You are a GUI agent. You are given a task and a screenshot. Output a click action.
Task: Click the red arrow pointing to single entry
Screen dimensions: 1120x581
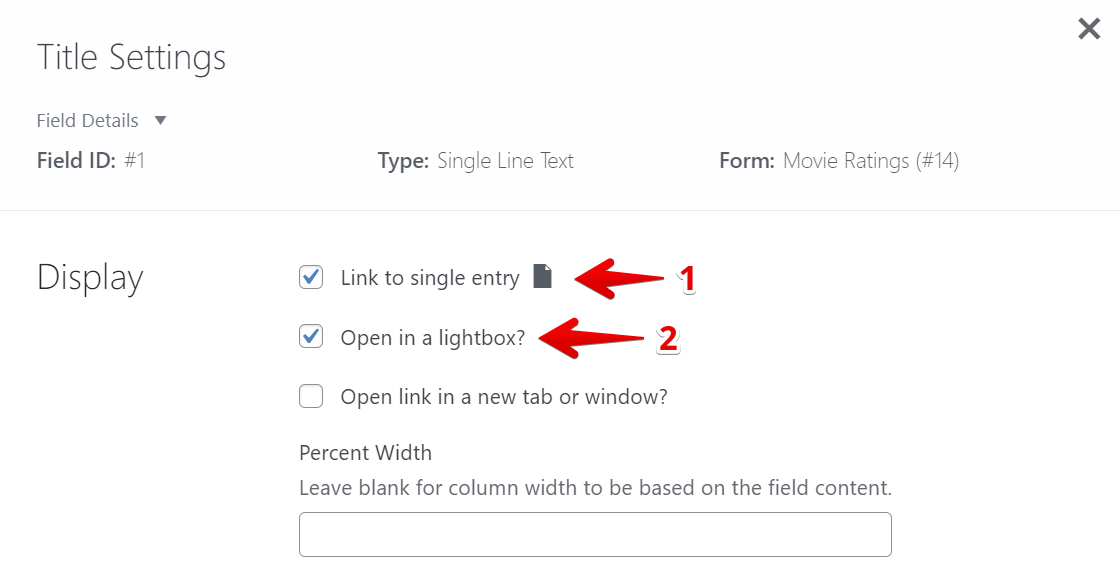point(618,278)
